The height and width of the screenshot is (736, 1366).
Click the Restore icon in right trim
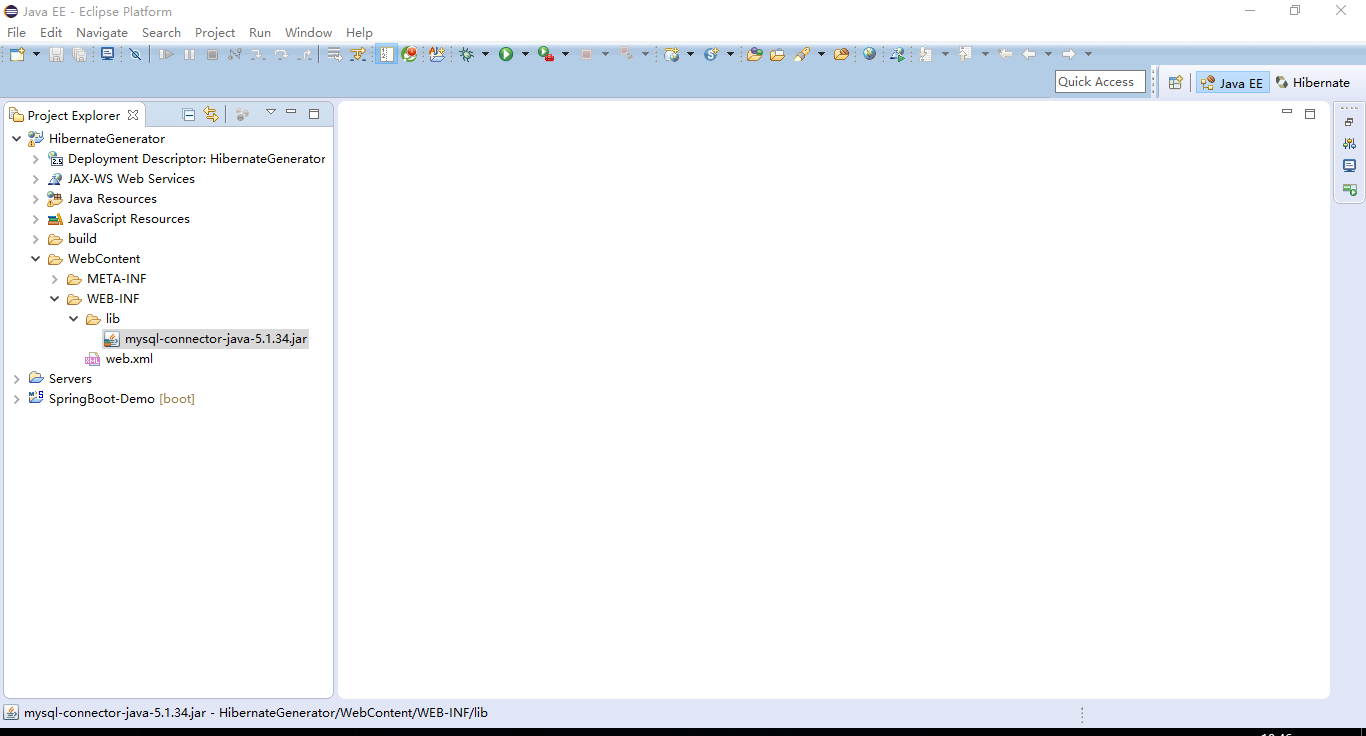point(1349,121)
